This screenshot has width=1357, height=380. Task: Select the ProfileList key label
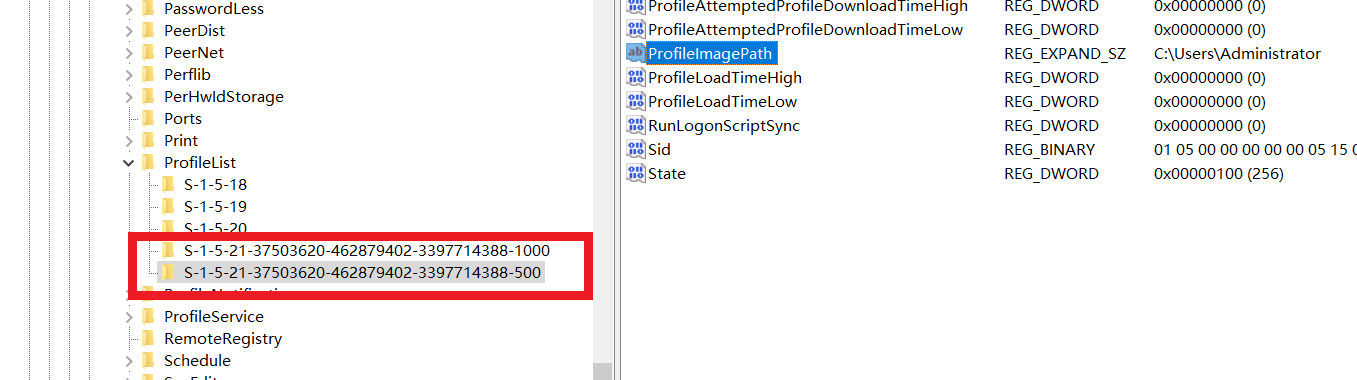coord(200,162)
